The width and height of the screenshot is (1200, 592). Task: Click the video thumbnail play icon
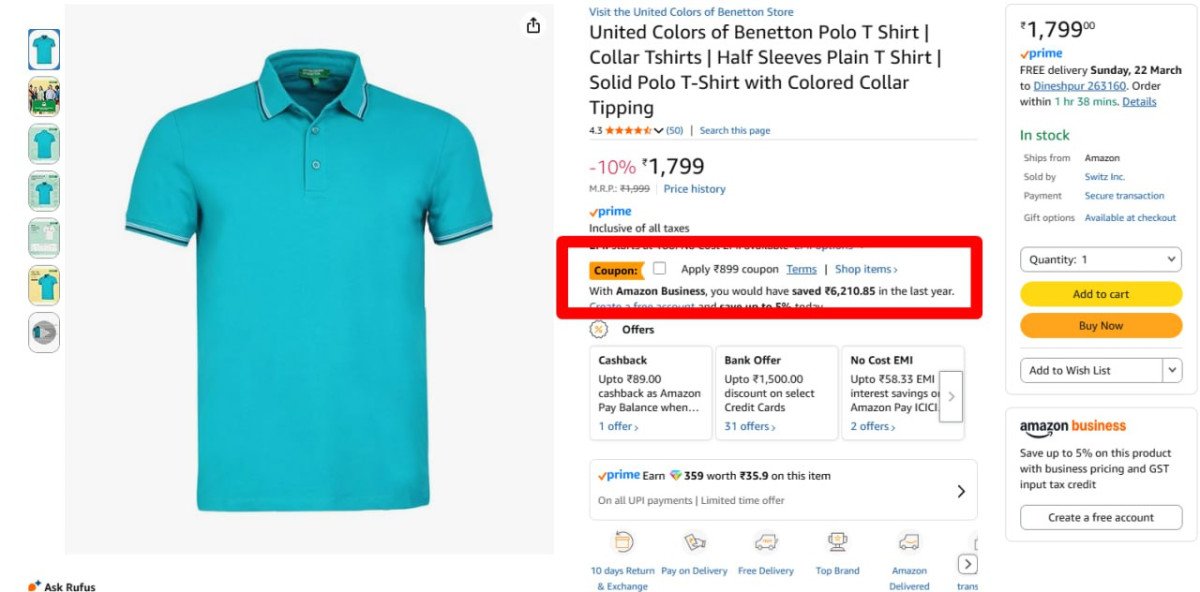43,332
